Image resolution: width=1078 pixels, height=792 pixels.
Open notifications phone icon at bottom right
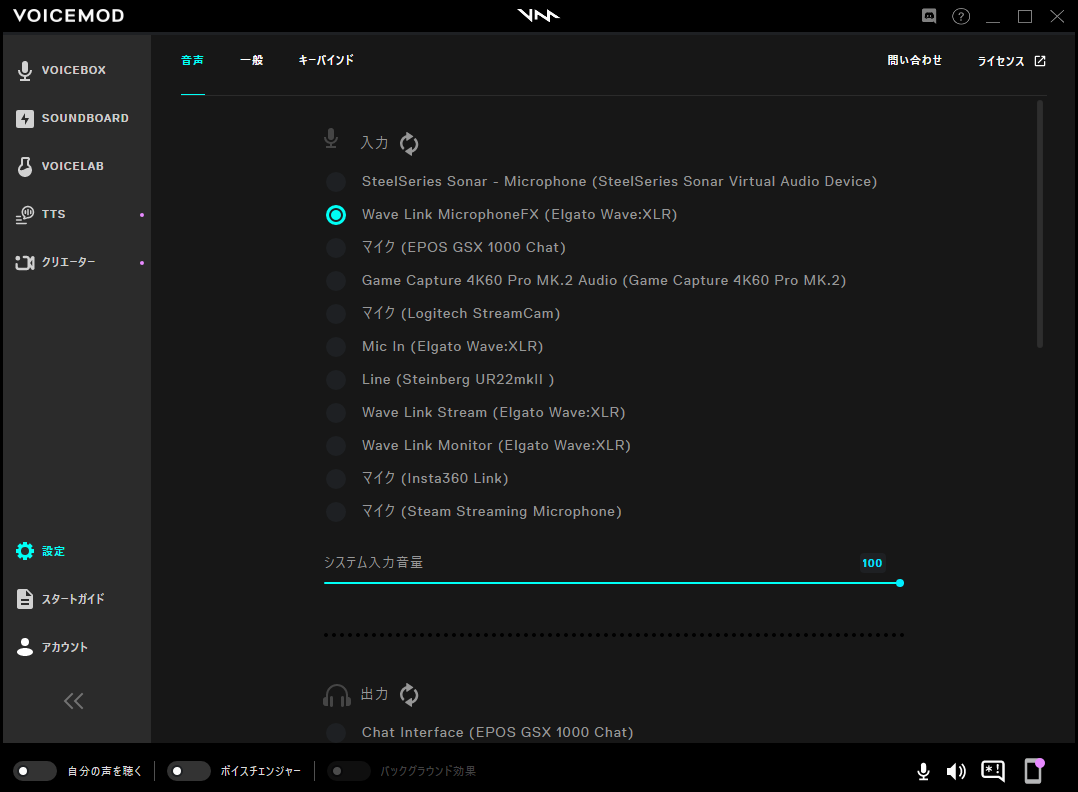coord(1034,771)
